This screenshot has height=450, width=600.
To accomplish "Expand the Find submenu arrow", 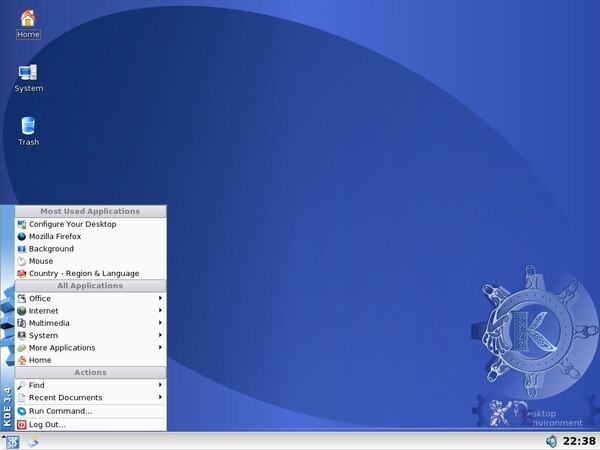I will point(160,385).
